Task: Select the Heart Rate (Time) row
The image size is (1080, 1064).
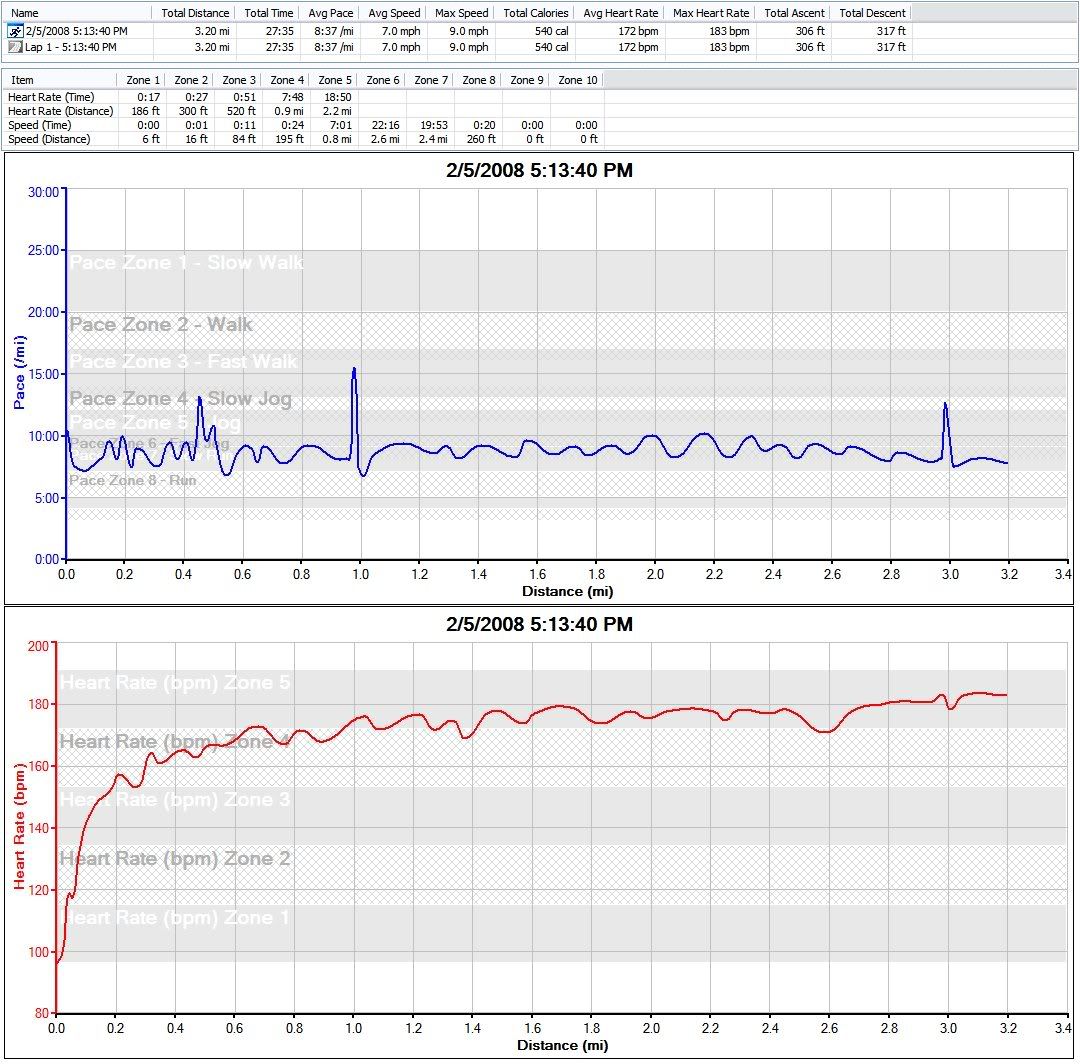Action: (51, 96)
